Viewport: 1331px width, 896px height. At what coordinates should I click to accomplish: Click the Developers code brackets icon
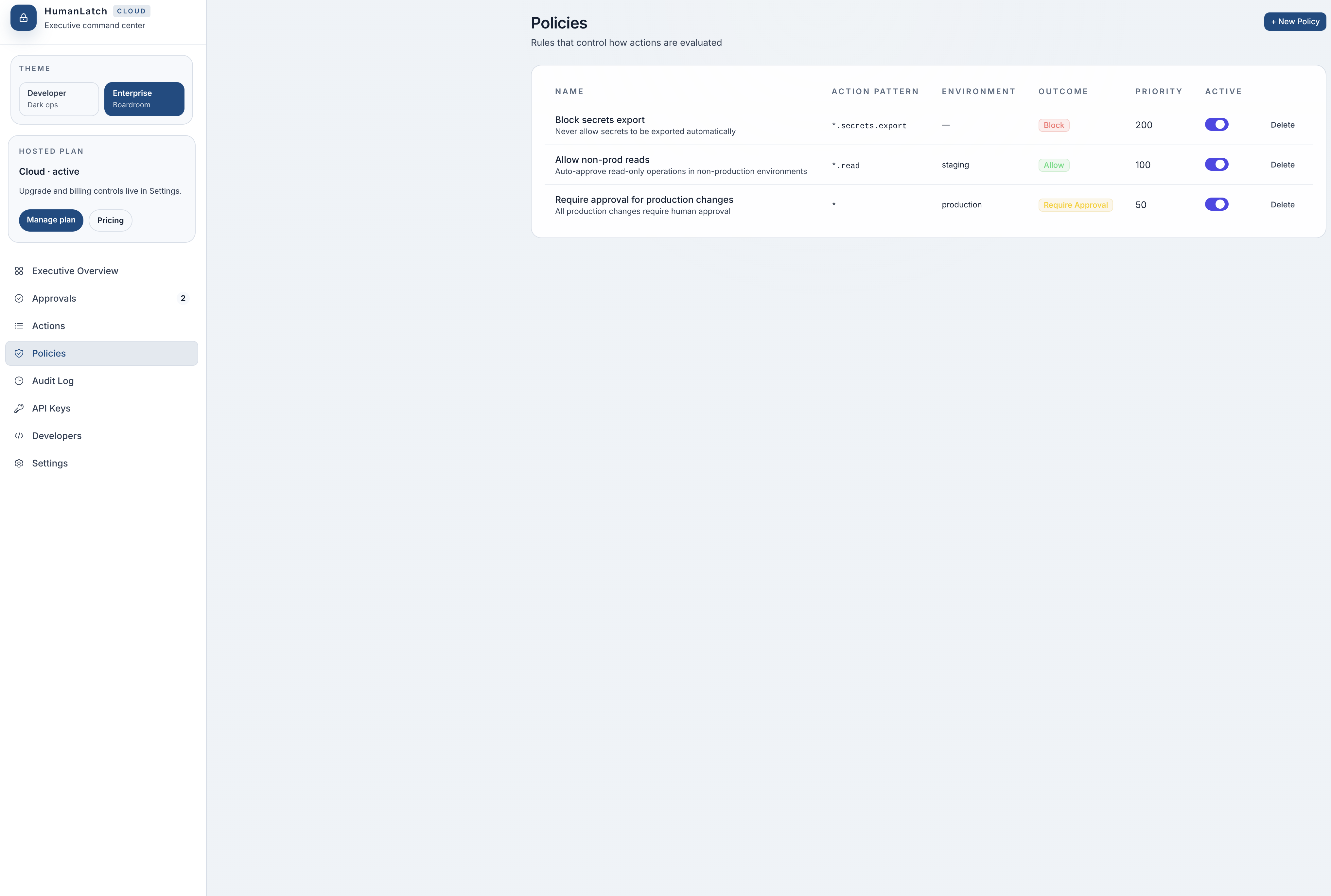point(19,435)
